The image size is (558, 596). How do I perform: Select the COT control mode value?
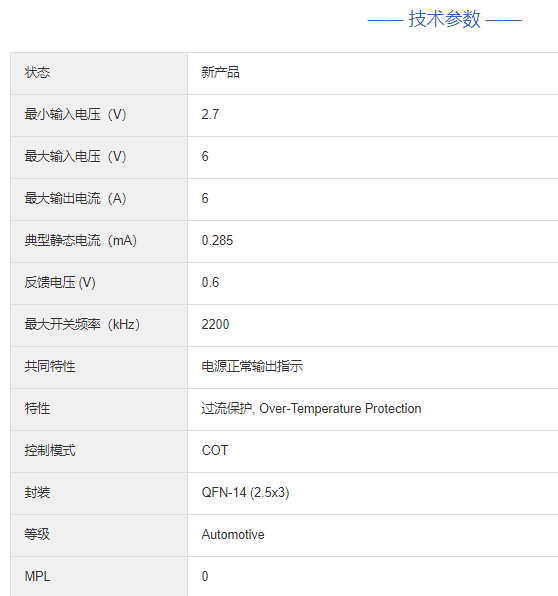point(215,450)
